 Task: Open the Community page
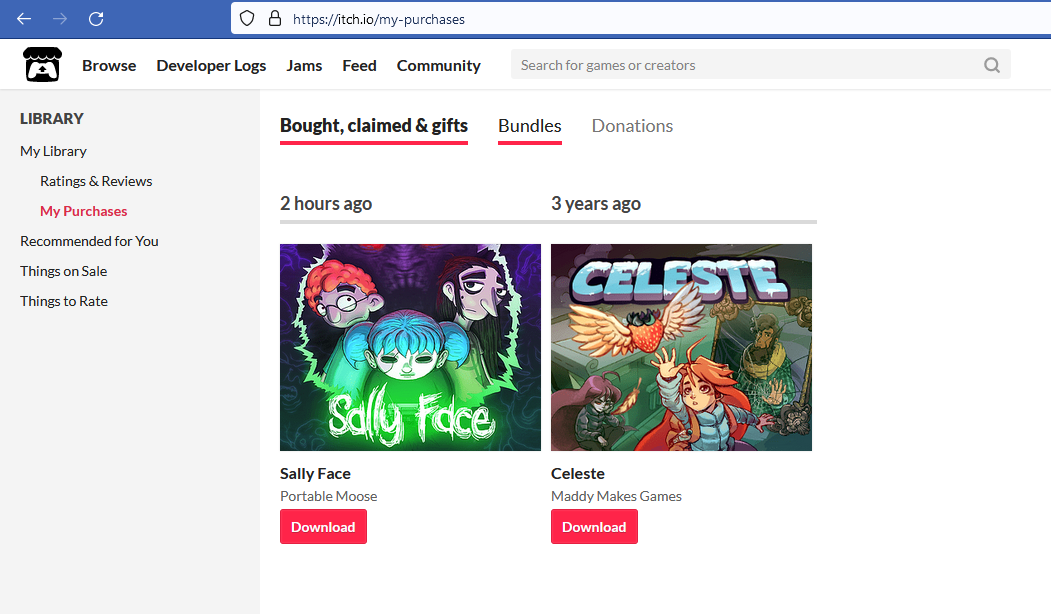(x=438, y=64)
